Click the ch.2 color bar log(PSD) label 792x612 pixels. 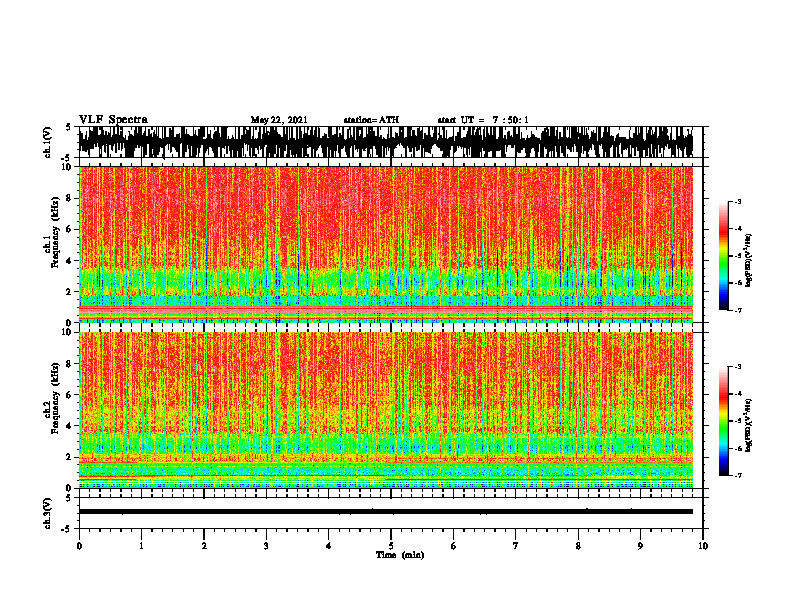click(748, 426)
